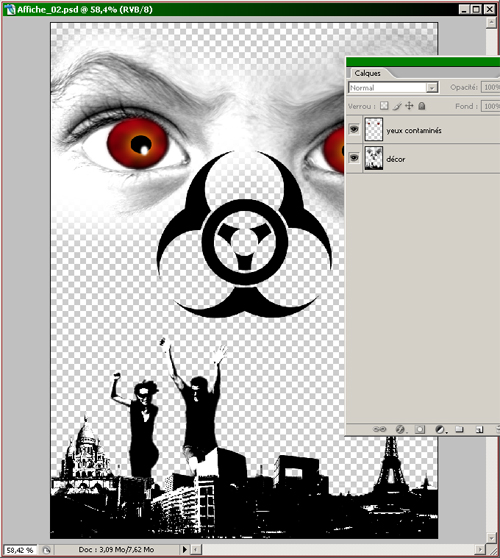Screen dimensions: 500x558
Task: Click the document icon in the status bar
Action: (x=46, y=550)
